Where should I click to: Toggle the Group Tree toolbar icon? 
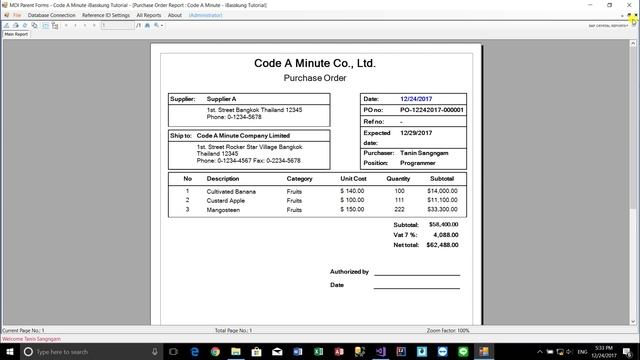(x=55, y=25)
